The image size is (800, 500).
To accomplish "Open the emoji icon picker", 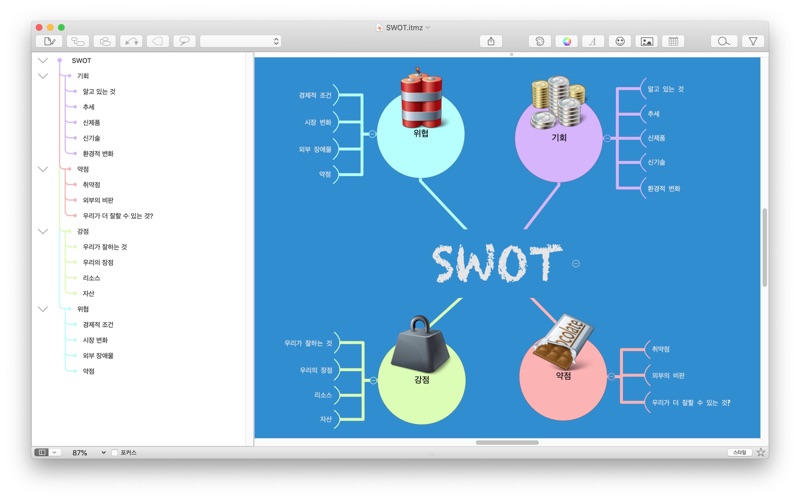I will 620,41.
